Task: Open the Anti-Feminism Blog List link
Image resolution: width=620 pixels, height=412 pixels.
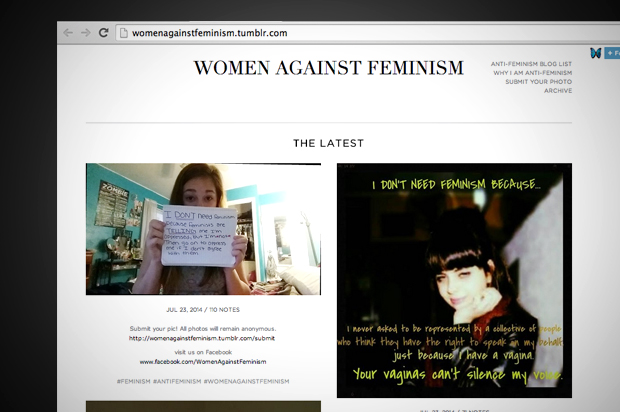Action: pyautogui.click(x=531, y=64)
